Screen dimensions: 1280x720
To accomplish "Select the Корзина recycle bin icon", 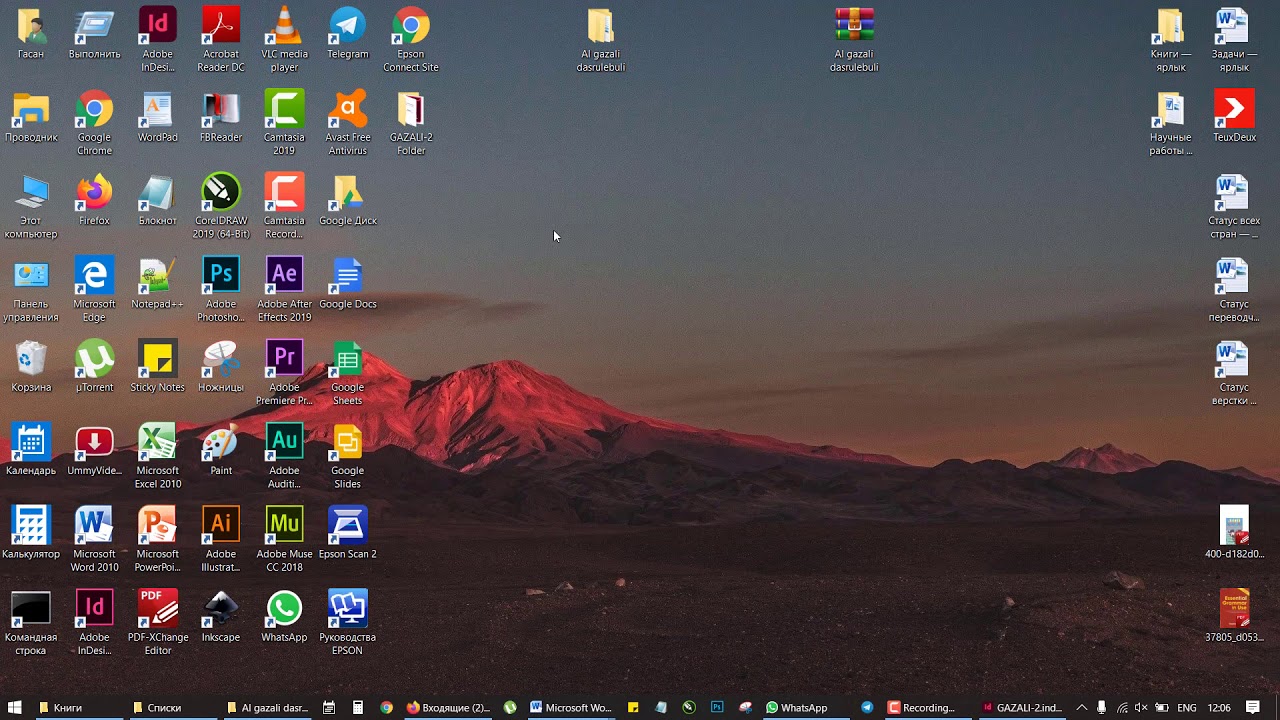I will pos(31,367).
